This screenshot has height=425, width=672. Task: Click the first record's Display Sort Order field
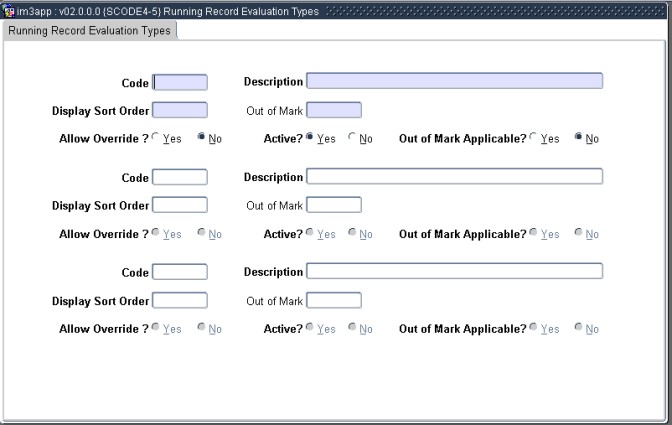(180, 110)
